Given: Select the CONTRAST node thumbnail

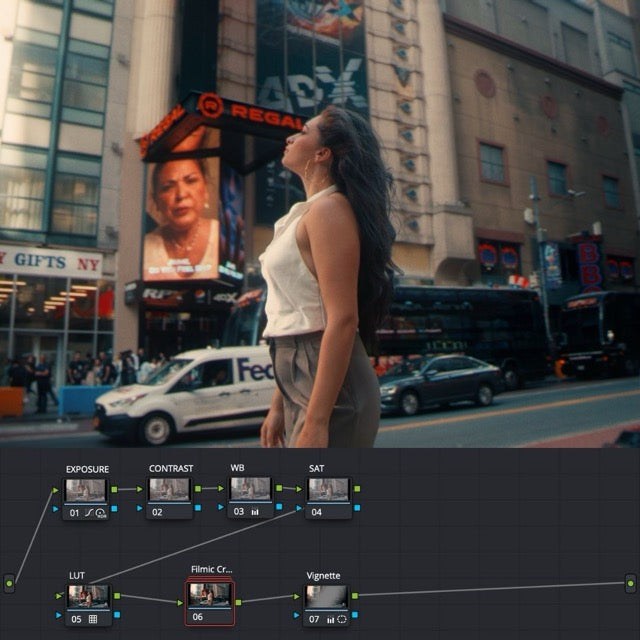Looking at the screenshot, I should click(x=170, y=490).
